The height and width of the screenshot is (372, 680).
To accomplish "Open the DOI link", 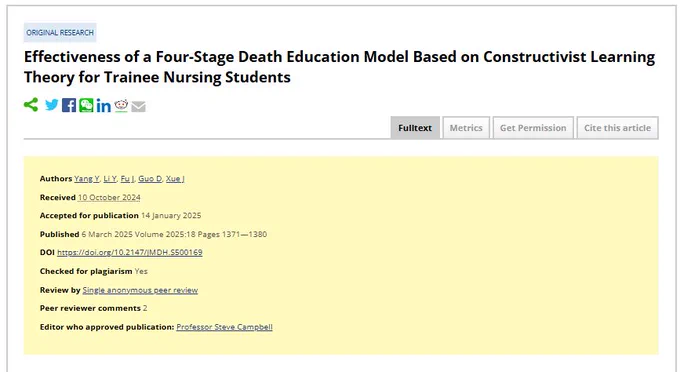I will (x=130, y=252).
